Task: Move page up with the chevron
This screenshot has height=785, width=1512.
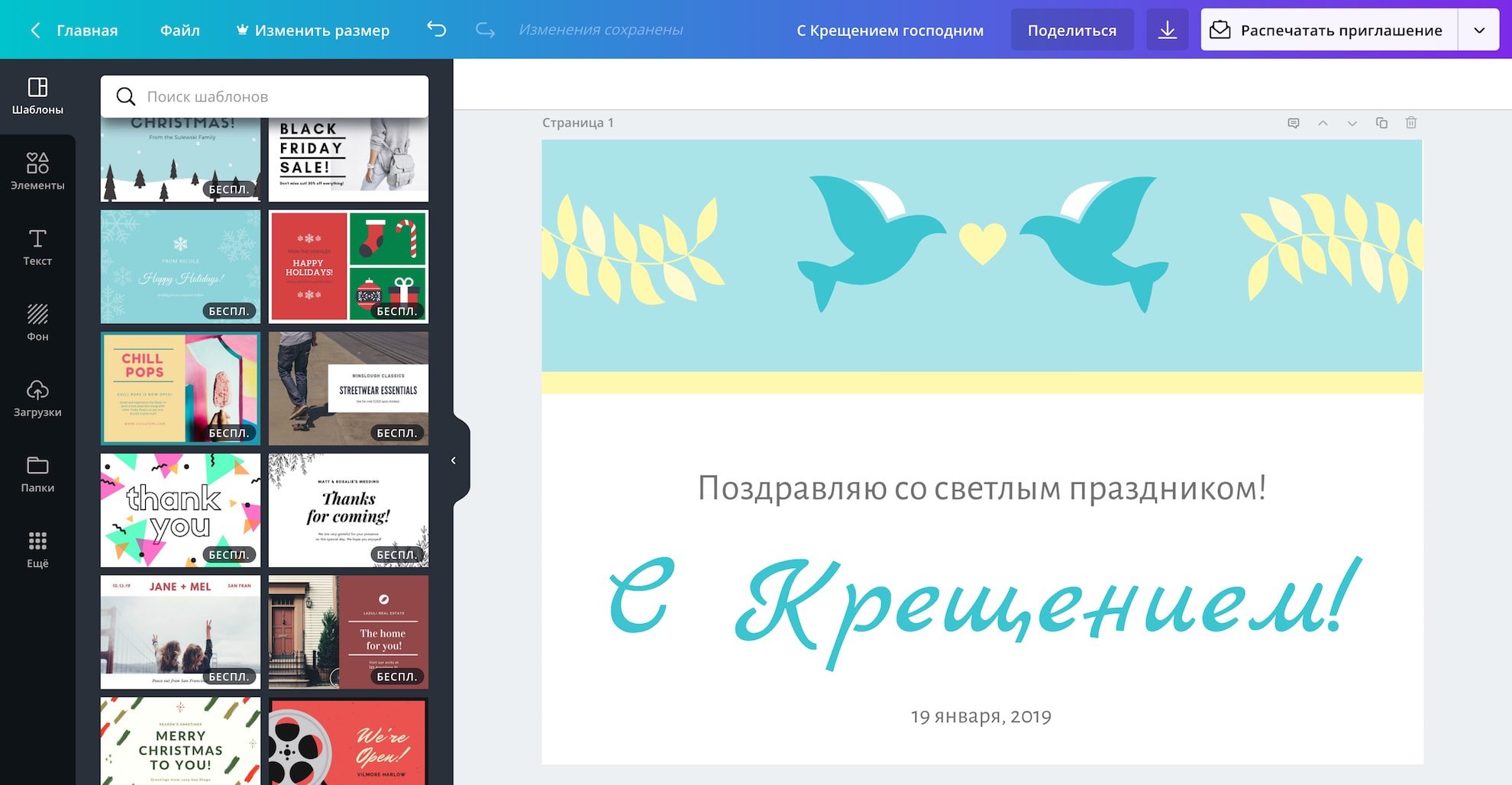Action: 1323,123
